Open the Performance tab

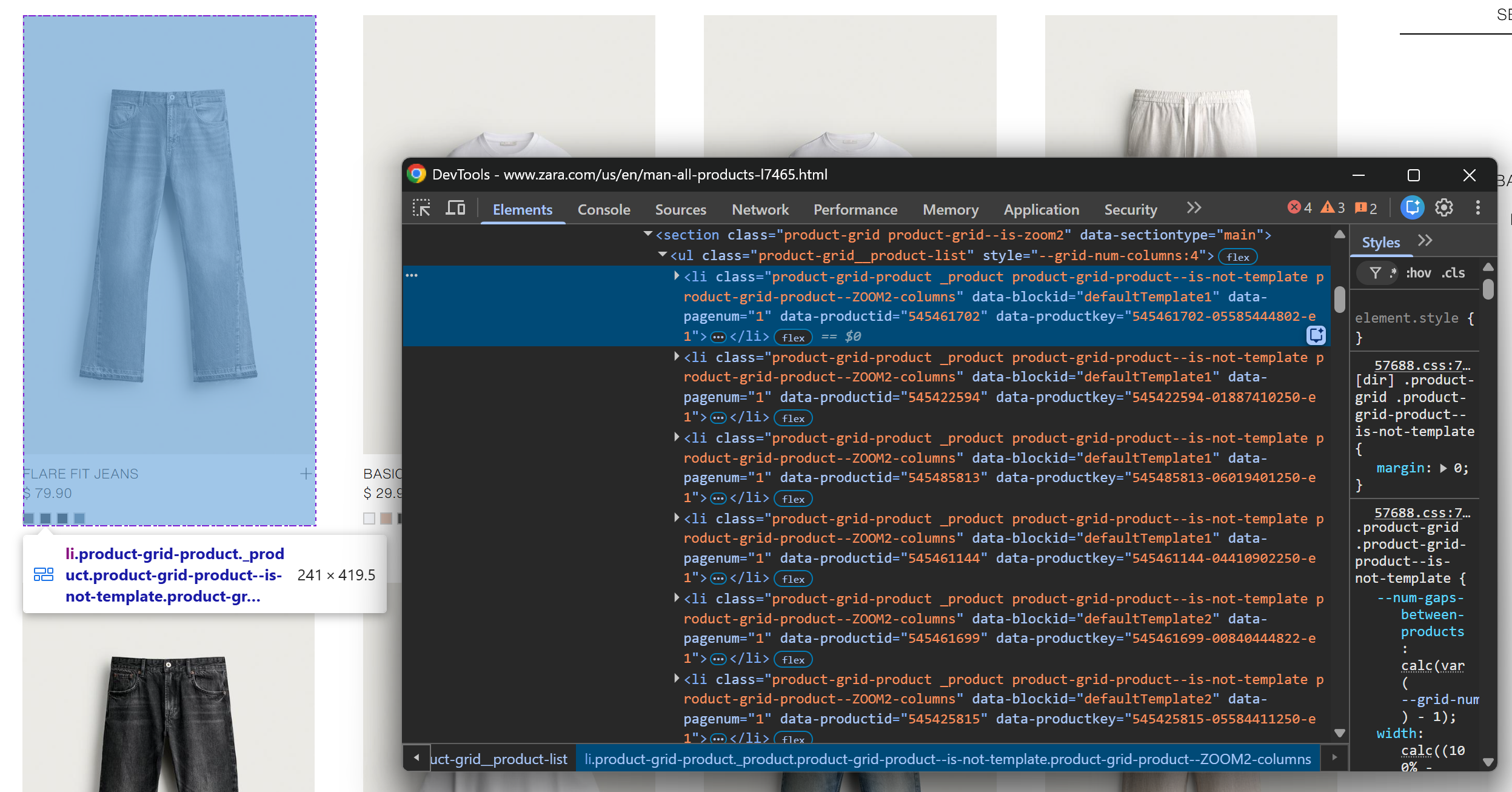(x=855, y=209)
